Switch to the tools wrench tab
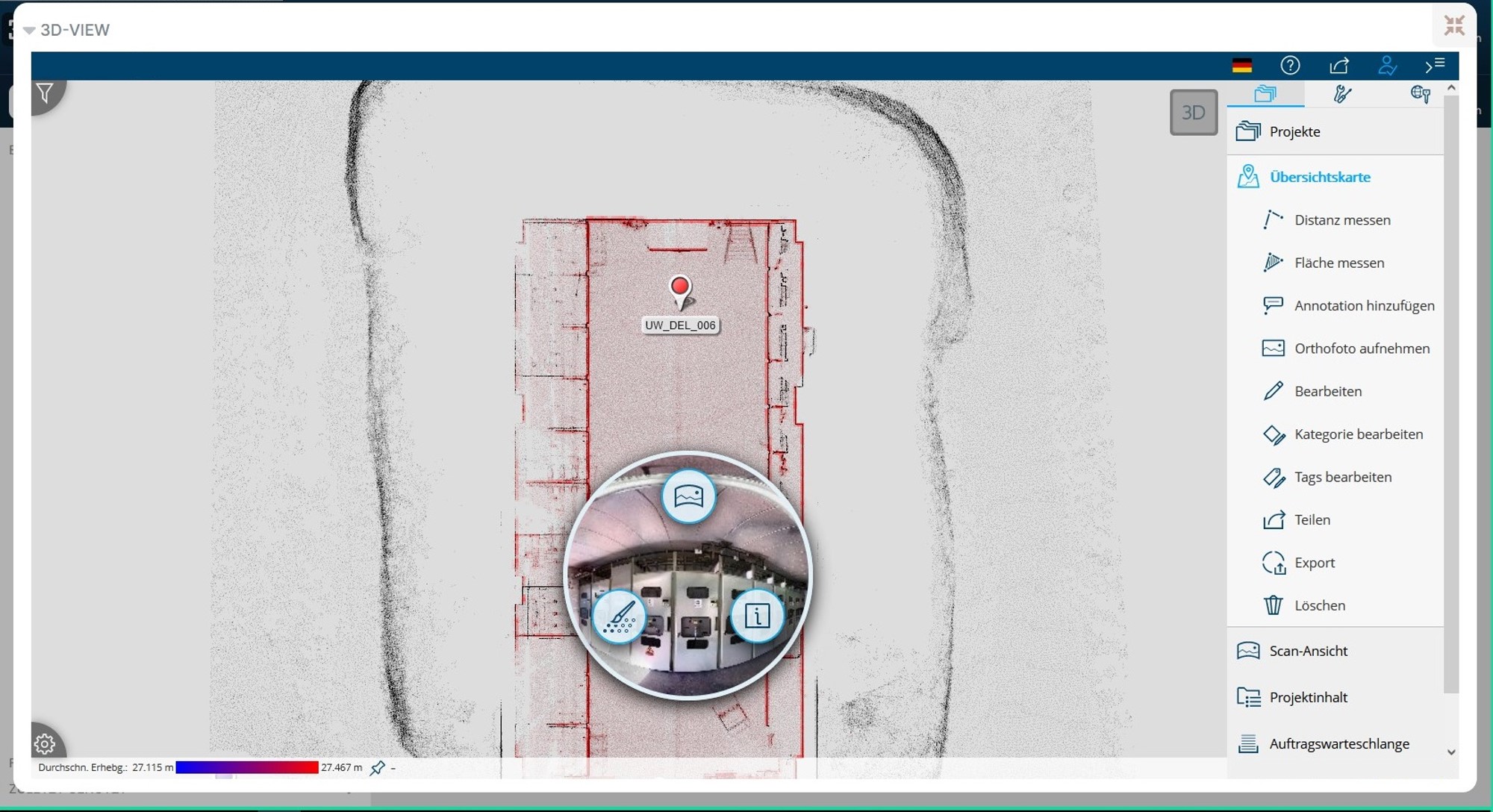 [x=1343, y=93]
